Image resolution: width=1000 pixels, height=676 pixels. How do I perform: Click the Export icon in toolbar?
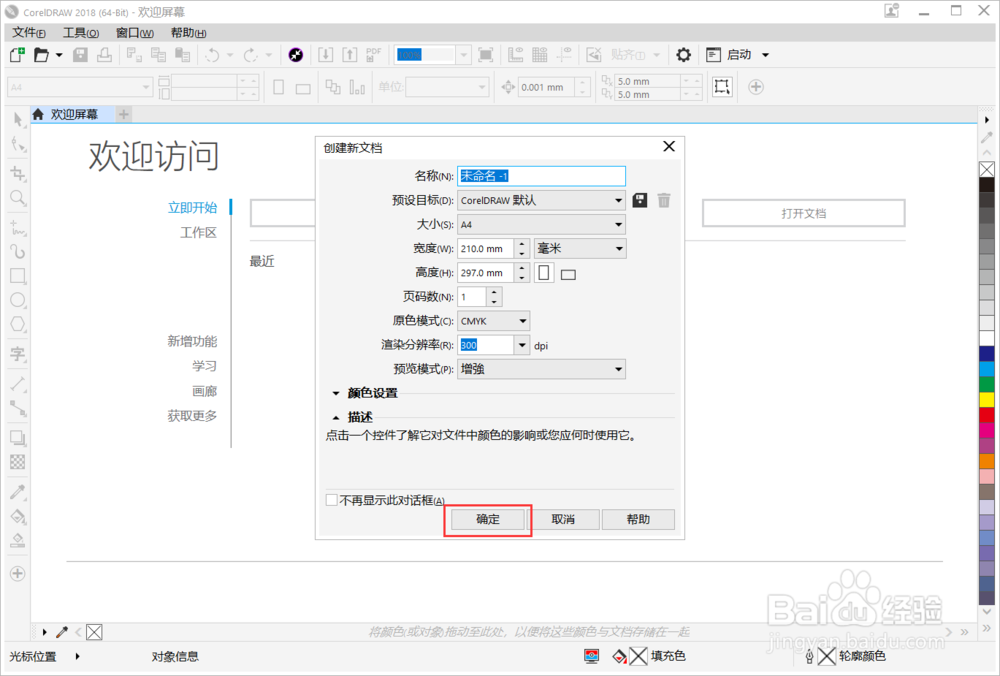[x=350, y=55]
